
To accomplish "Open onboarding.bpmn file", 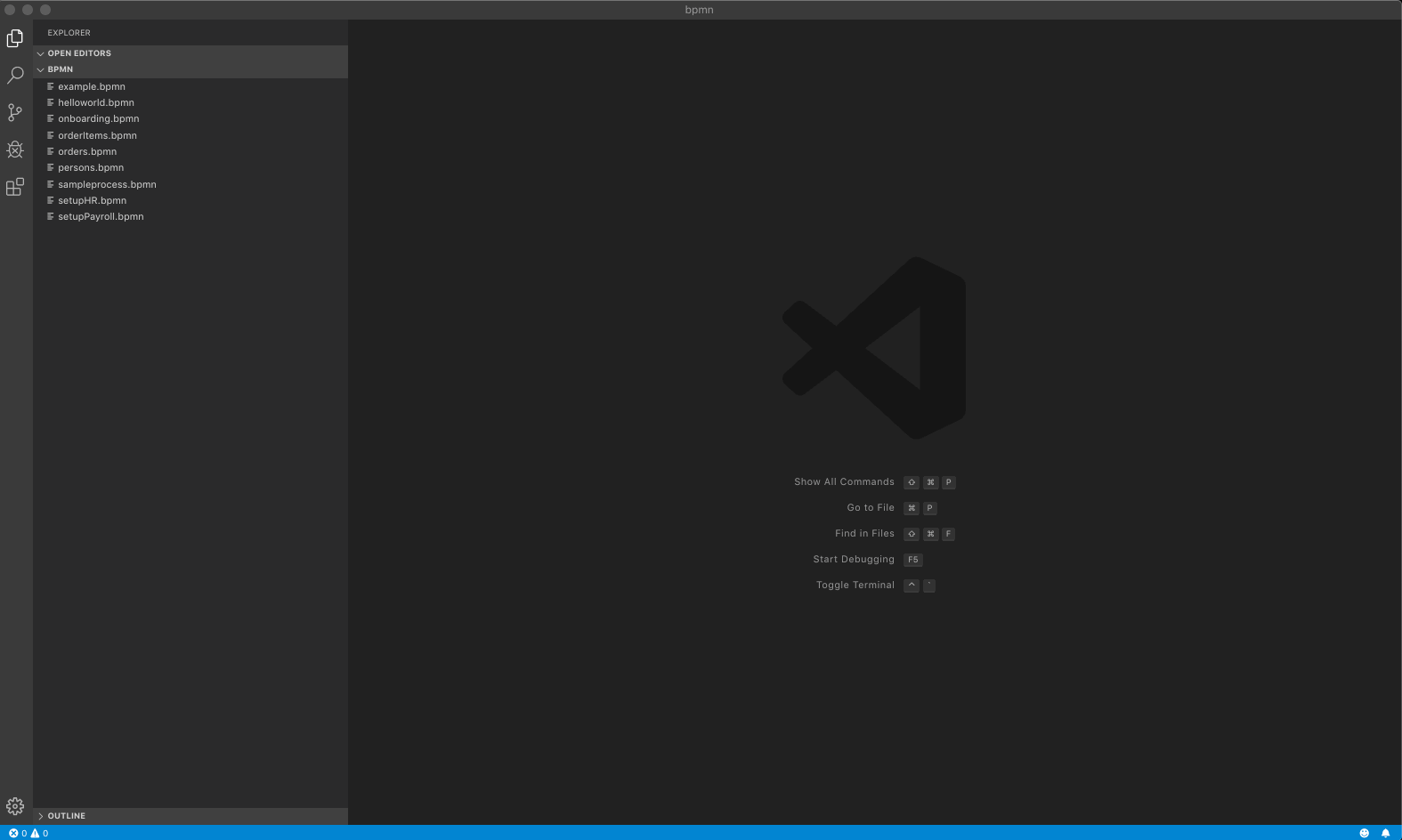I will (x=99, y=118).
